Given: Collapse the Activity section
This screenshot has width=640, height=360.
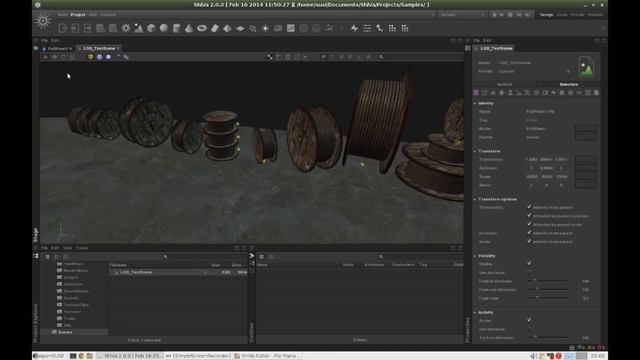Looking at the screenshot, I should (475, 312).
